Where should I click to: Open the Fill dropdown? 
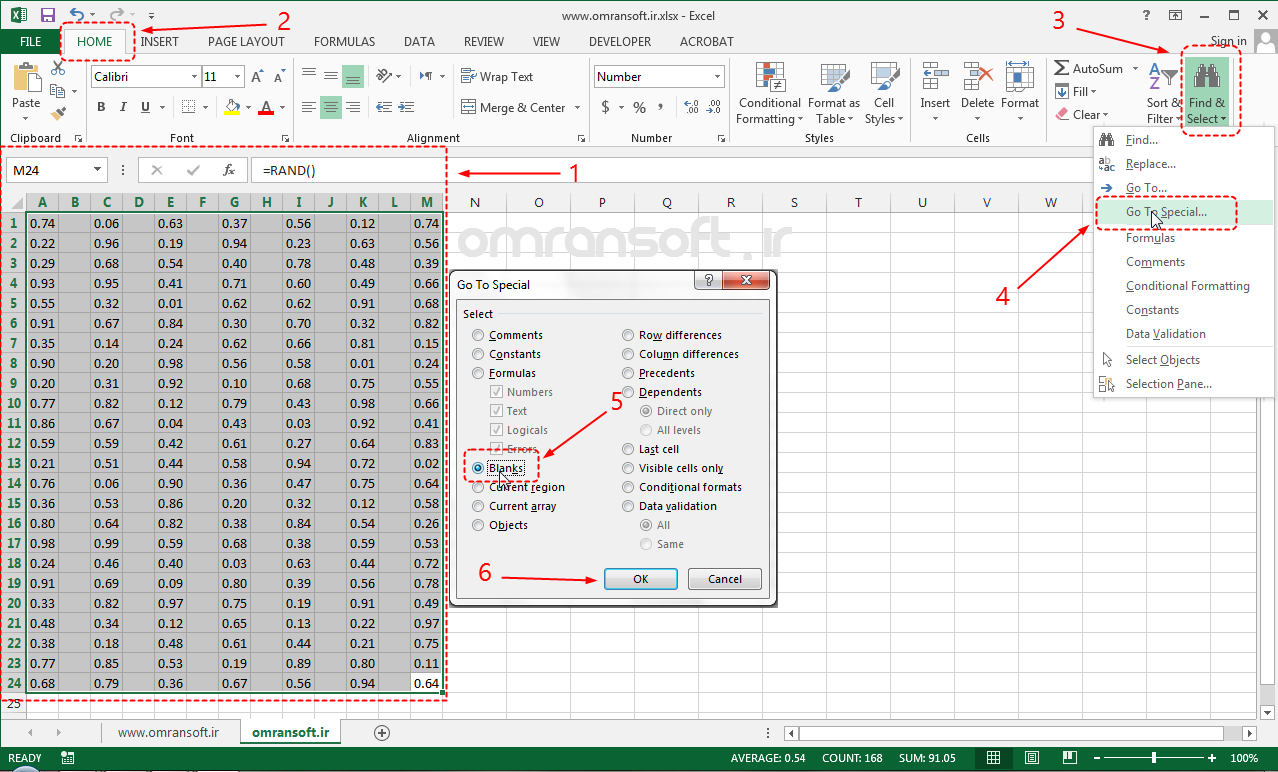1078,92
